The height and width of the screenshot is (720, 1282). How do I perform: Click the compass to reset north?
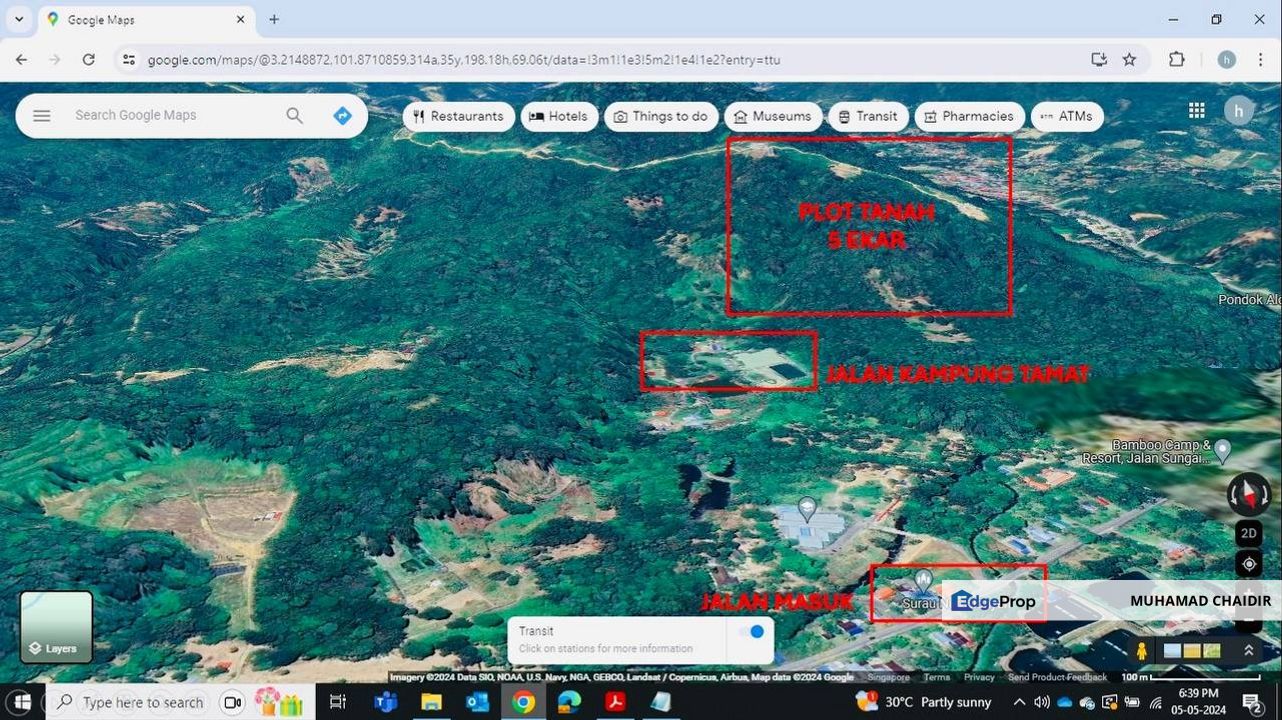click(1248, 493)
